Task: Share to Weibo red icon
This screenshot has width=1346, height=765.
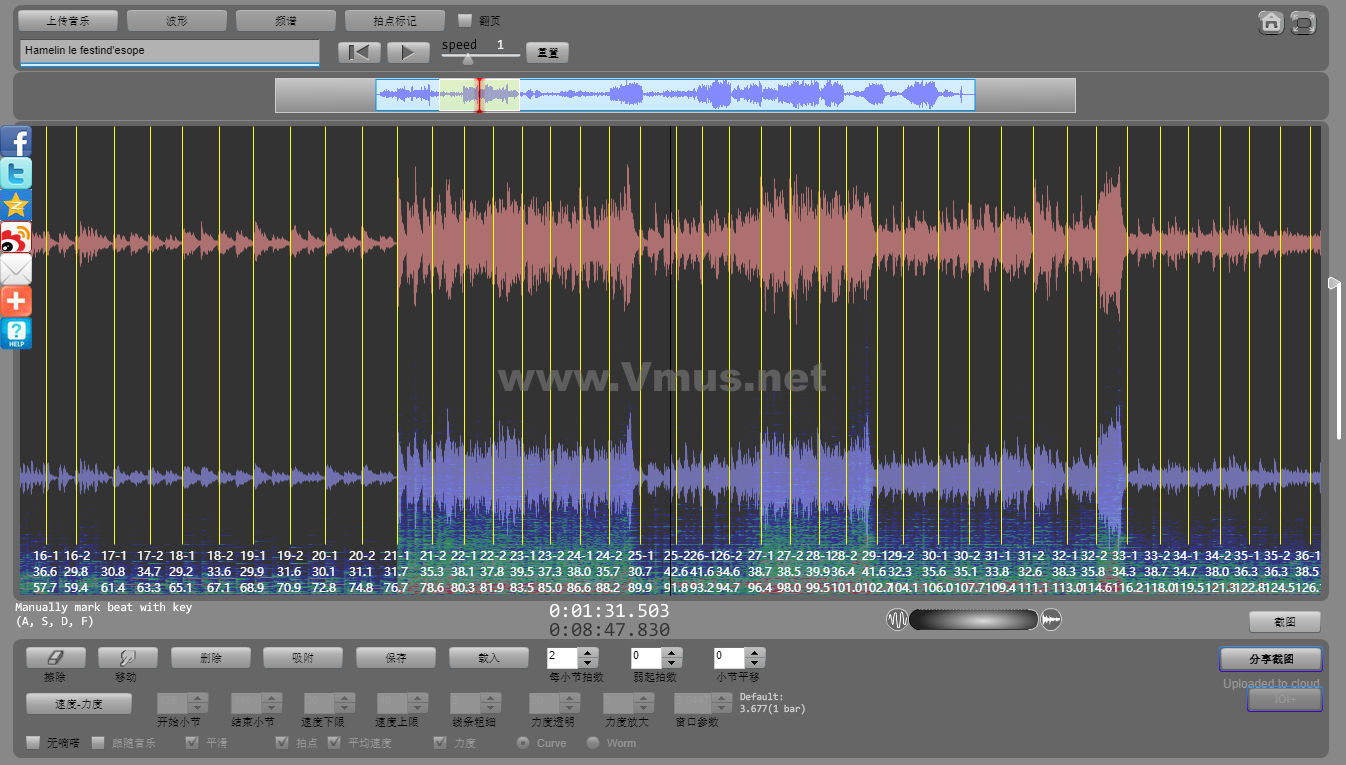Action: click(x=16, y=237)
